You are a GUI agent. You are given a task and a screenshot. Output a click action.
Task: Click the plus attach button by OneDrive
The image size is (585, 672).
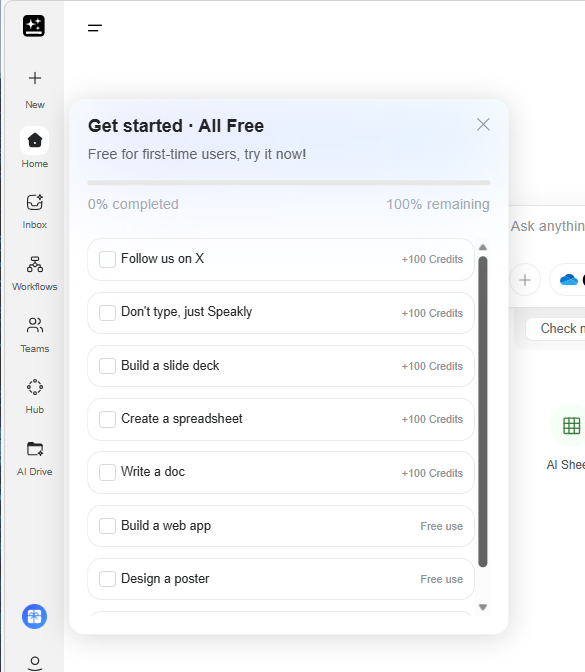525,280
